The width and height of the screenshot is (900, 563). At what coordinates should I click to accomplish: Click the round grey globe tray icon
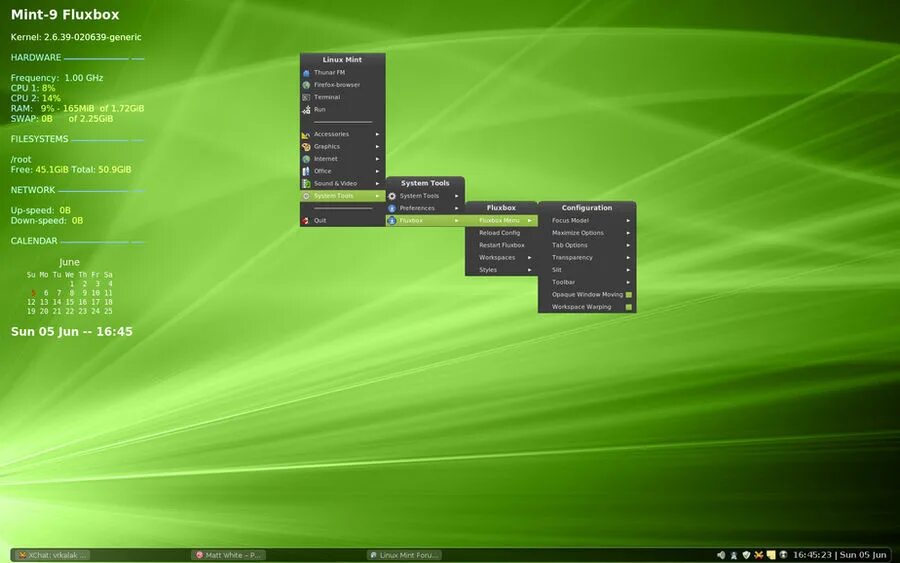[x=783, y=555]
